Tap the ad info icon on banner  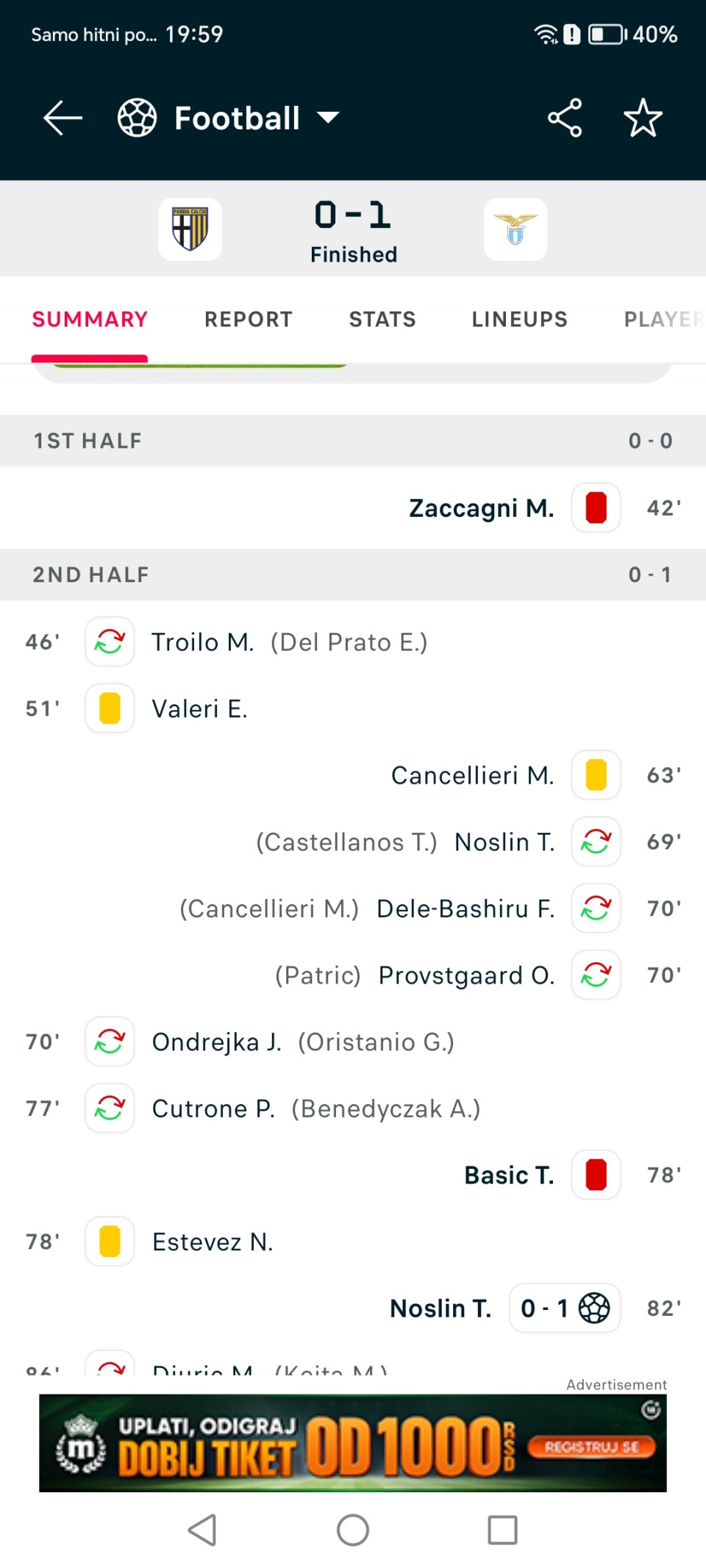click(x=651, y=1409)
